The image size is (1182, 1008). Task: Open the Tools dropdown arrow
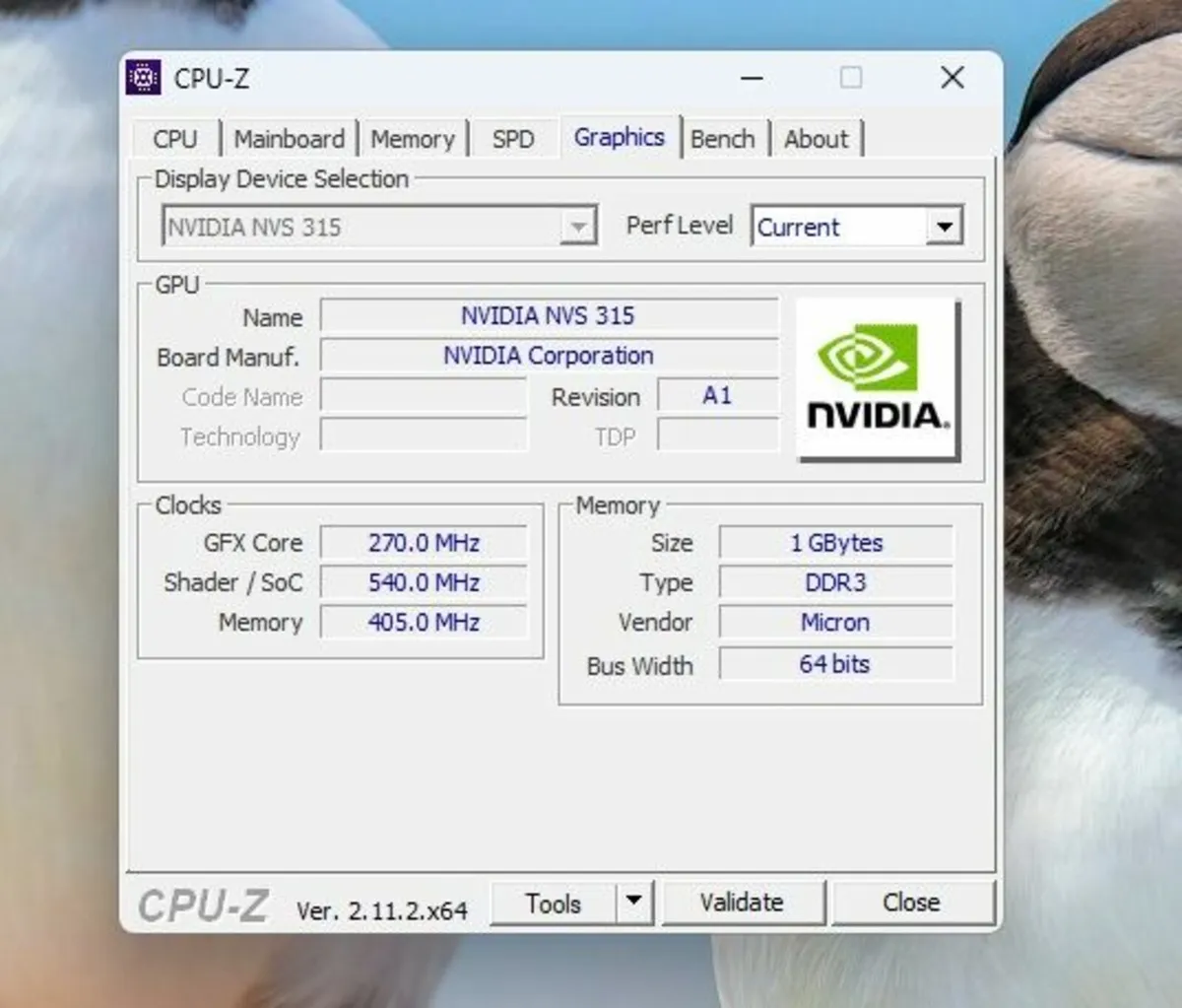pos(634,902)
